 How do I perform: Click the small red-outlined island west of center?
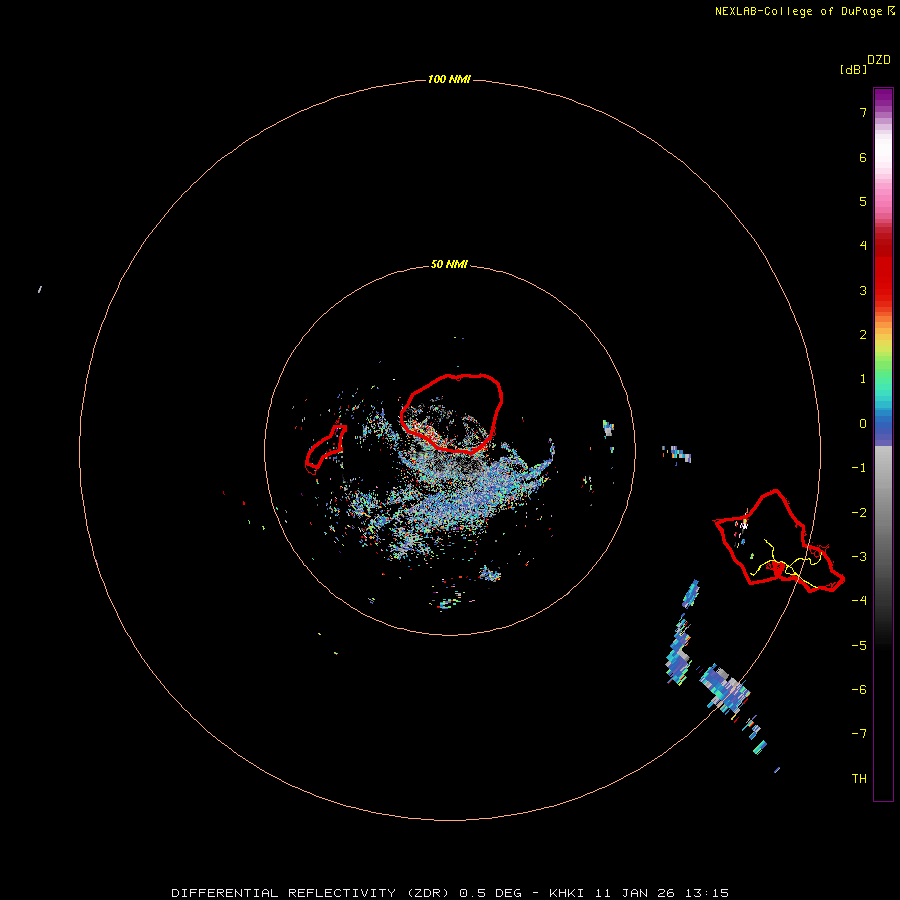pyautogui.click(x=326, y=449)
